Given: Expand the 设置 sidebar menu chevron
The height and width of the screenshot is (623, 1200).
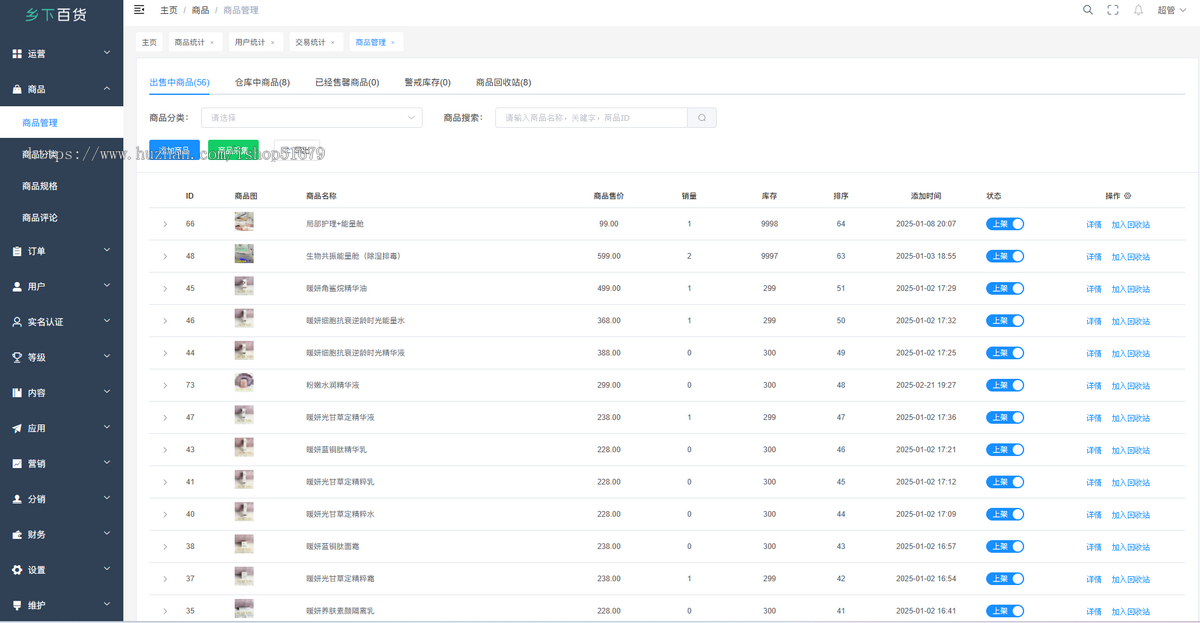Looking at the screenshot, I should [x=107, y=569].
